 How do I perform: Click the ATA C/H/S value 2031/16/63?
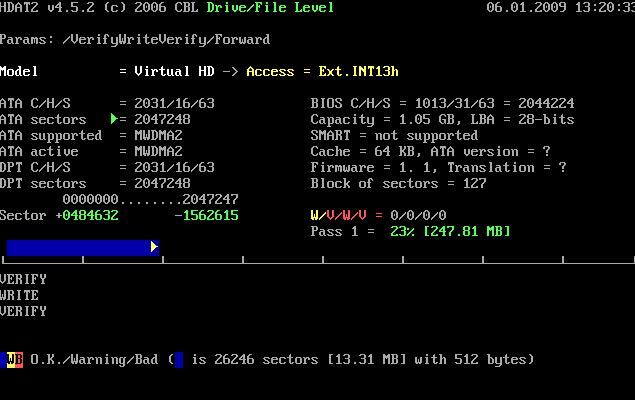coord(174,104)
